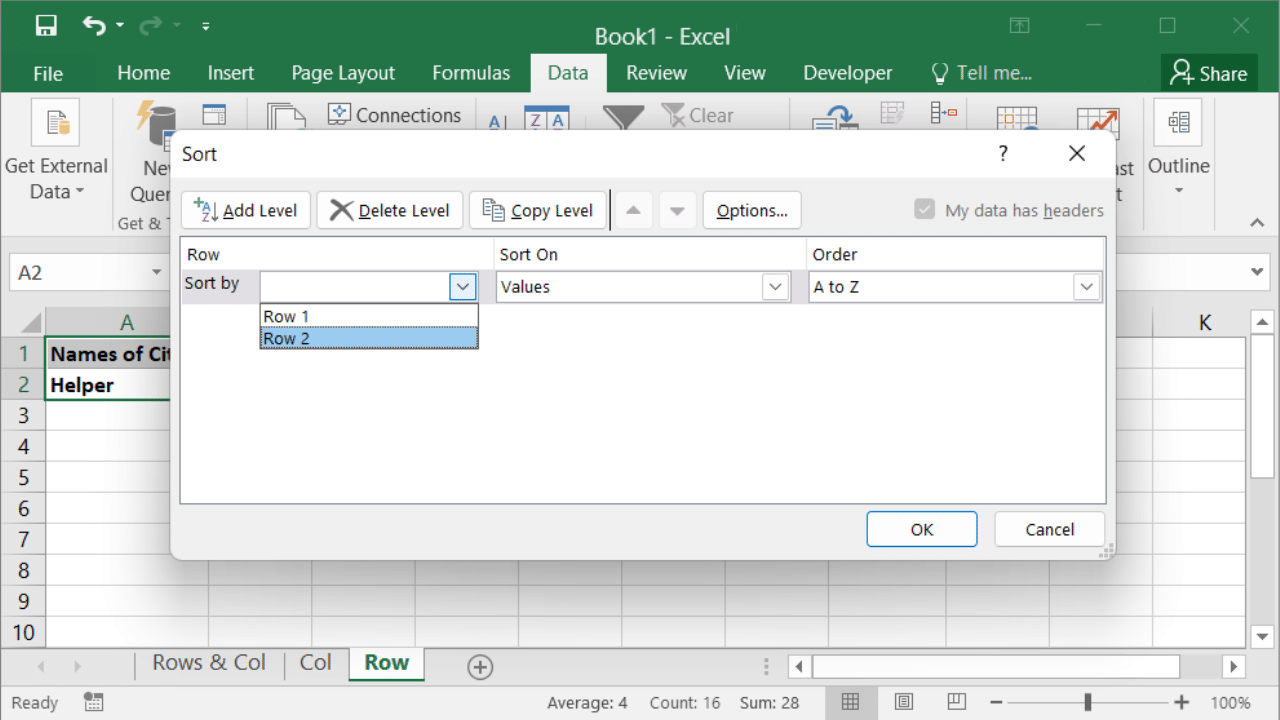Screen dimensions: 1280x720
Task: Expand the Sort by dropdown arrow
Action: coord(462,287)
